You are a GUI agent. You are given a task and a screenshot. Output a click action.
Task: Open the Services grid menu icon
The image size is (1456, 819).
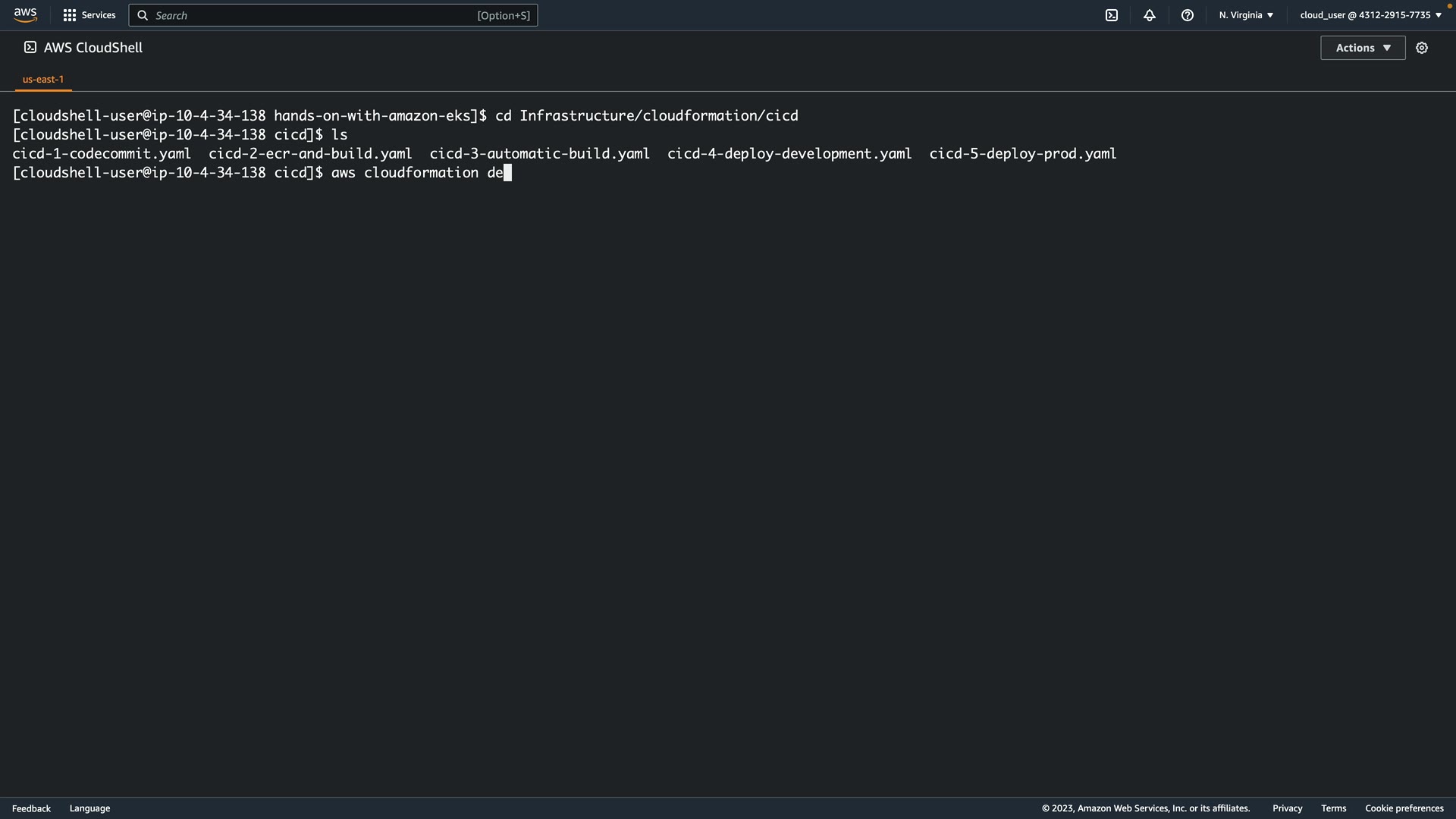(70, 15)
